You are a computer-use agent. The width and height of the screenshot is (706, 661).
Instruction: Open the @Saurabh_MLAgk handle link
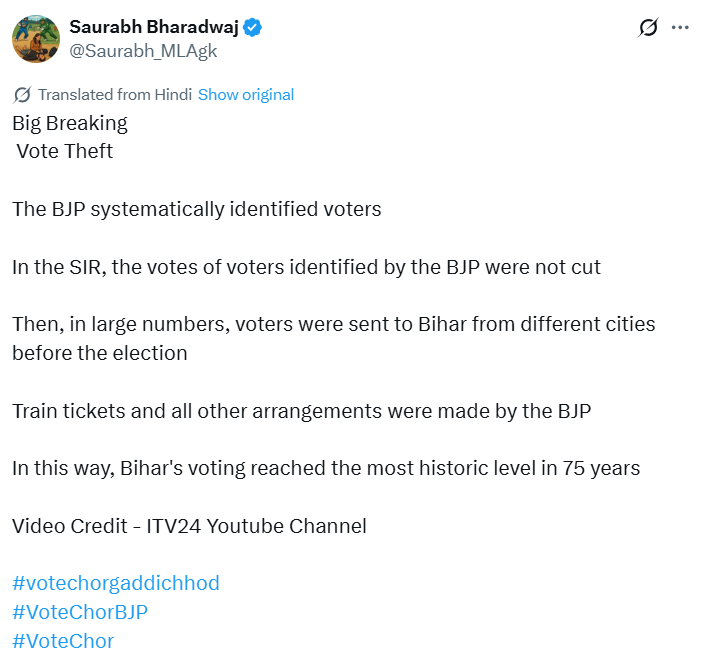click(143, 50)
